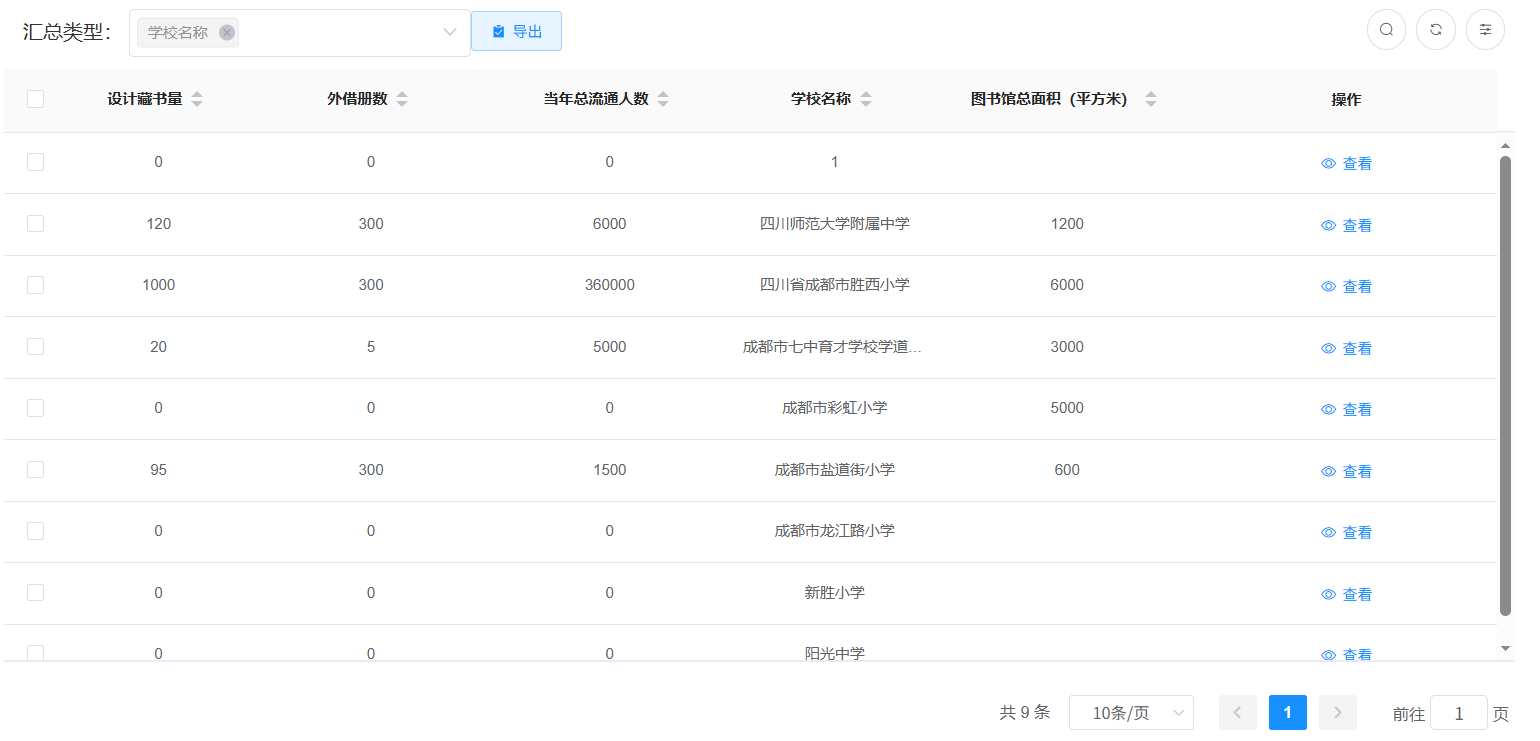
Task: Click the search icon in top right
Action: pos(1386,30)
